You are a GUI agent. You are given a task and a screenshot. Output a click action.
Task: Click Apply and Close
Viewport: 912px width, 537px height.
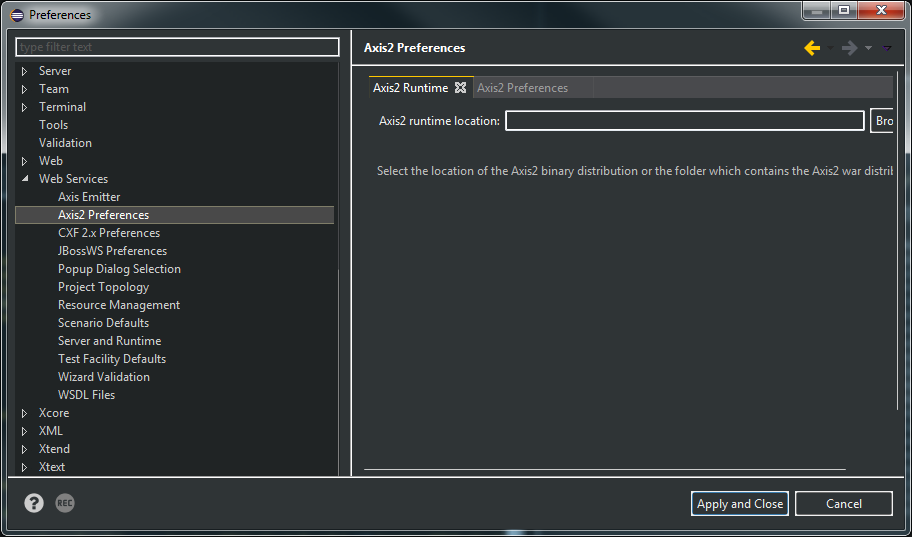click(x=740, y=504)
